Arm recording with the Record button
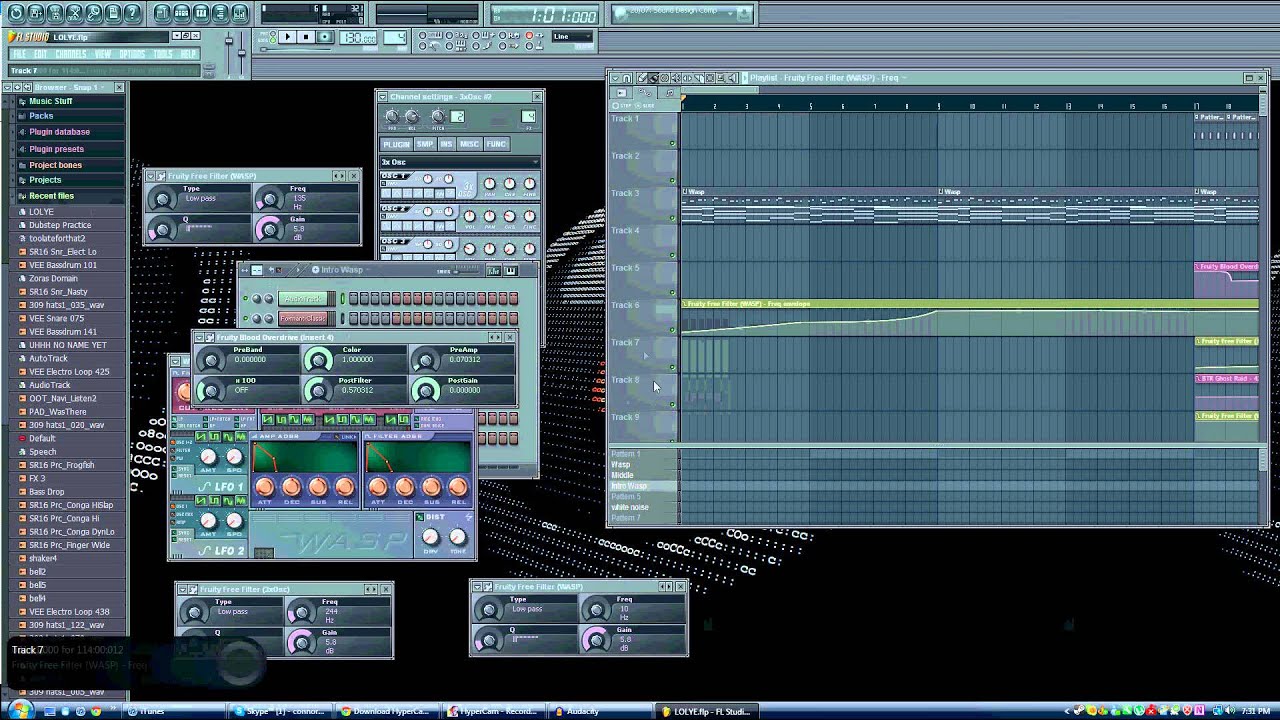1280x720 pixels. coord(325,37)
